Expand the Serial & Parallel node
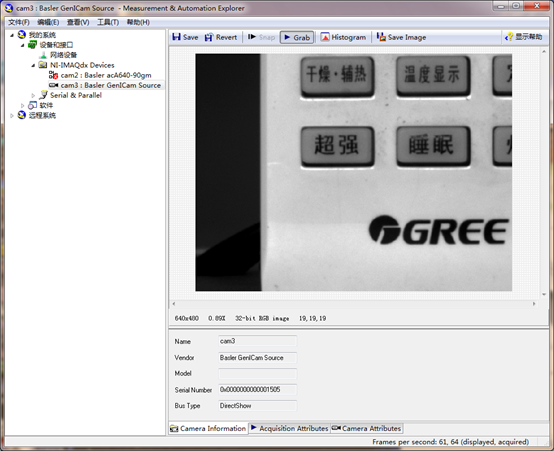This screenshot has width=554, height=451. 33,95
